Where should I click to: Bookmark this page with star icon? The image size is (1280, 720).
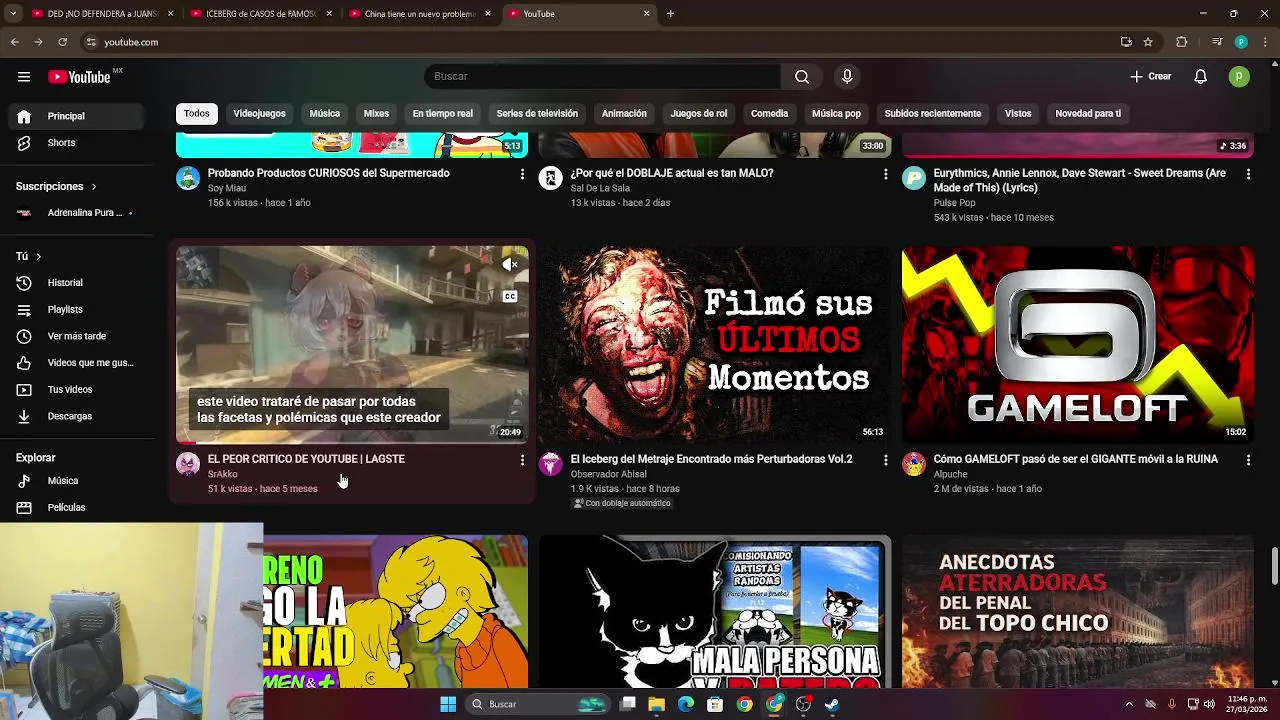coord(1148,42)
